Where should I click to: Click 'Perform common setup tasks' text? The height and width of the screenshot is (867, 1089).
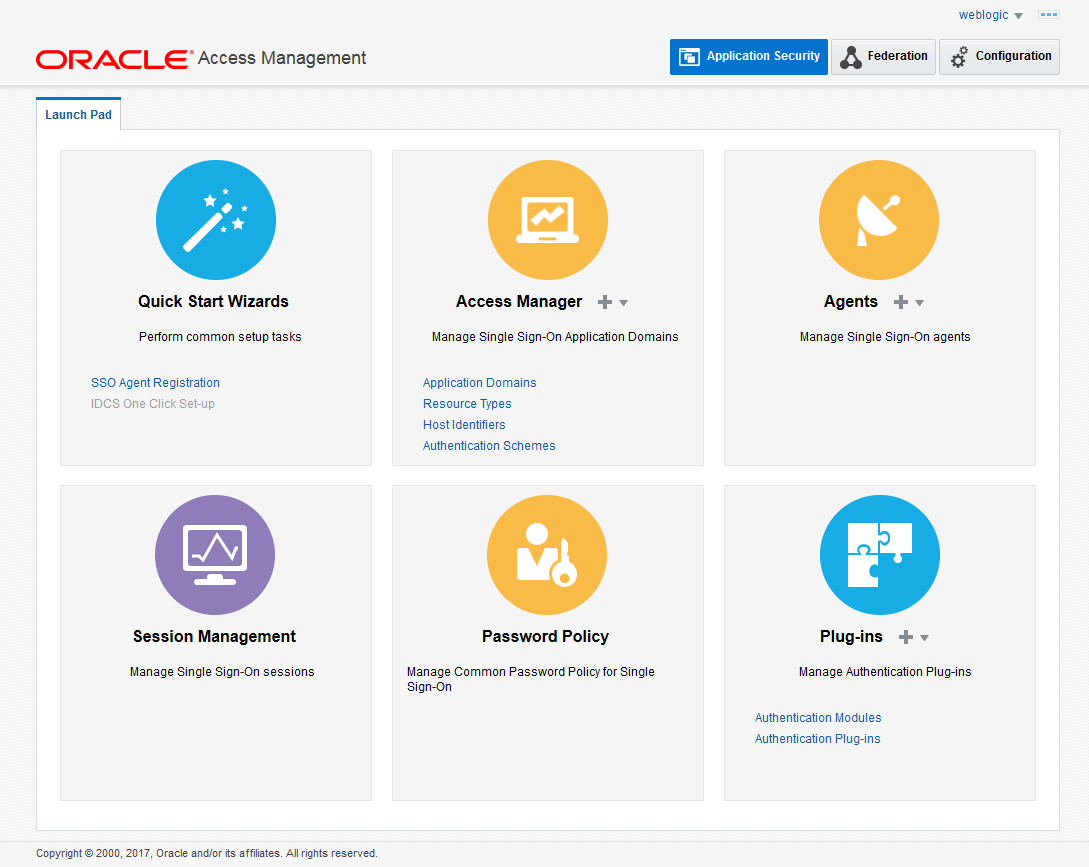(220, 337)
